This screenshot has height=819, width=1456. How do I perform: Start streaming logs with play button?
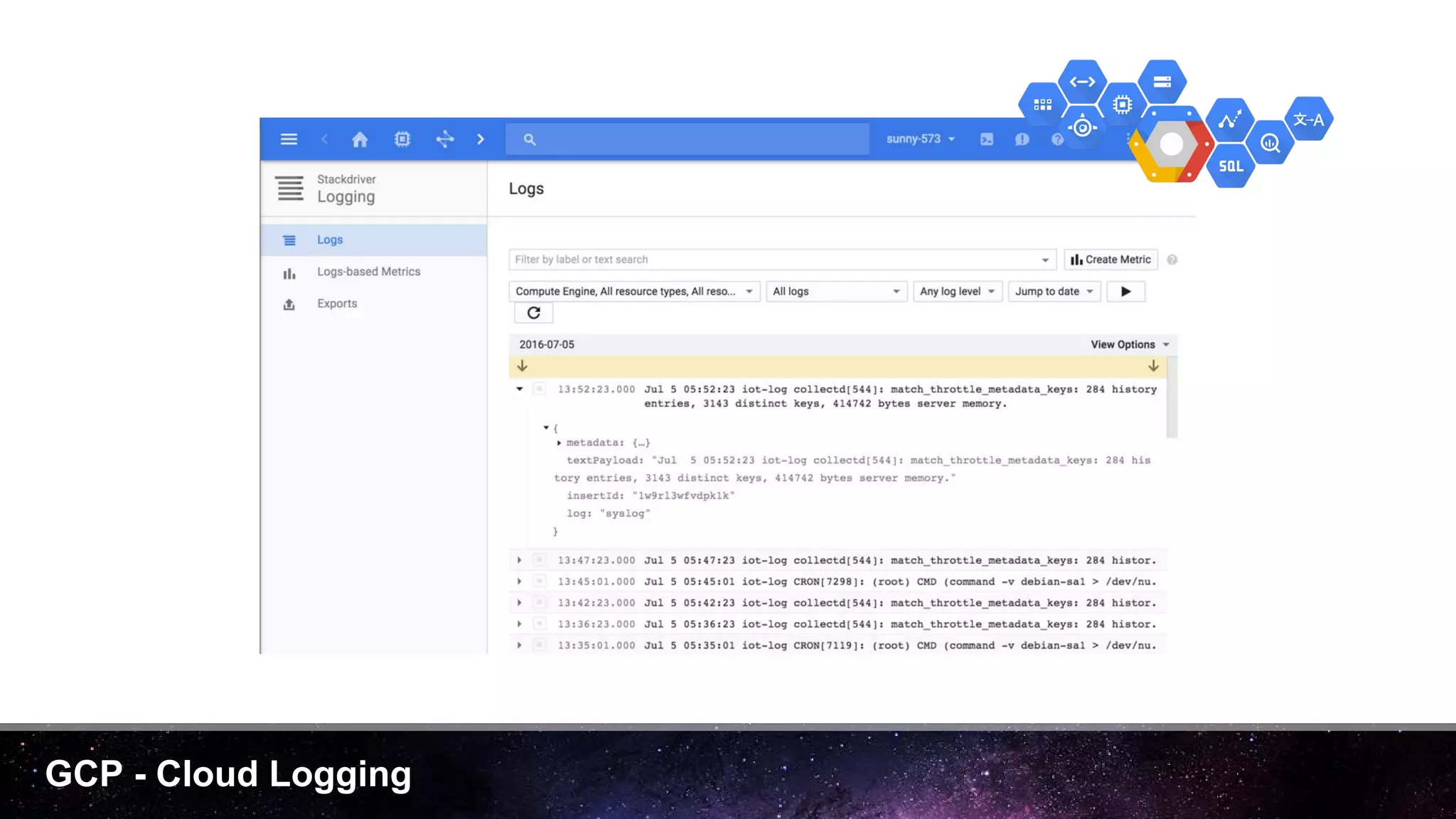(1126, 291)
